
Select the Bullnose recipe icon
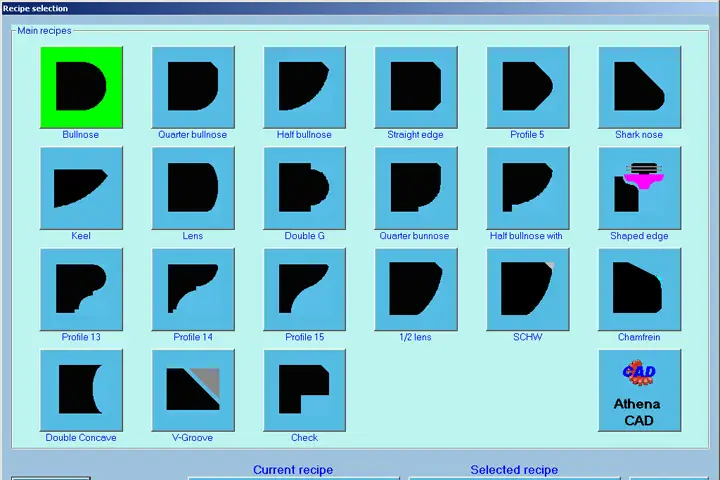(81, 87)
